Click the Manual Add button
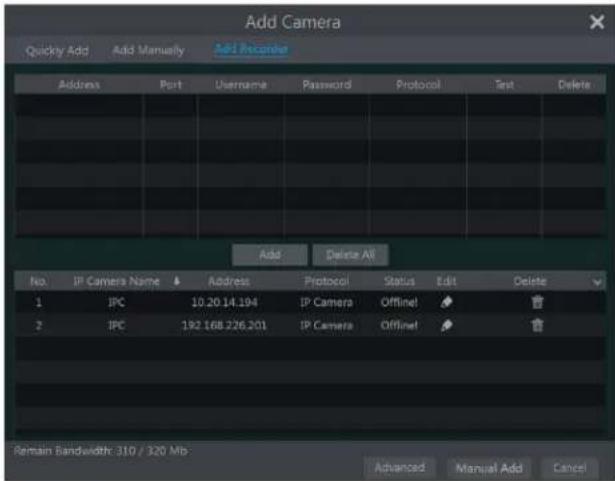Image resolution: width=615 pixels, height=481 pixels. (489, 468)
